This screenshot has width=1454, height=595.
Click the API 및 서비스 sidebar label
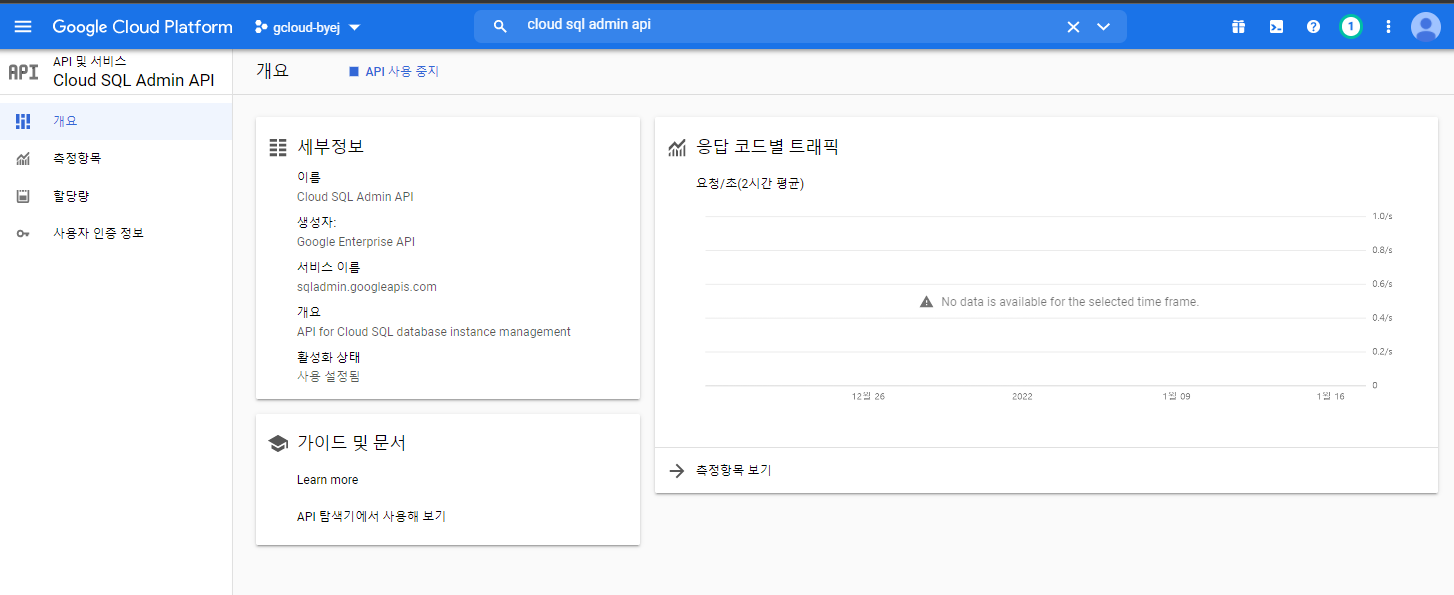(90, 61)
